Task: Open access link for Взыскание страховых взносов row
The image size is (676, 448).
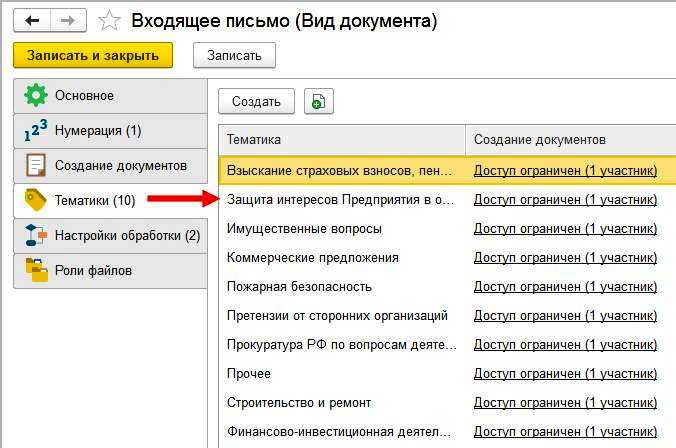Action: 565,171
